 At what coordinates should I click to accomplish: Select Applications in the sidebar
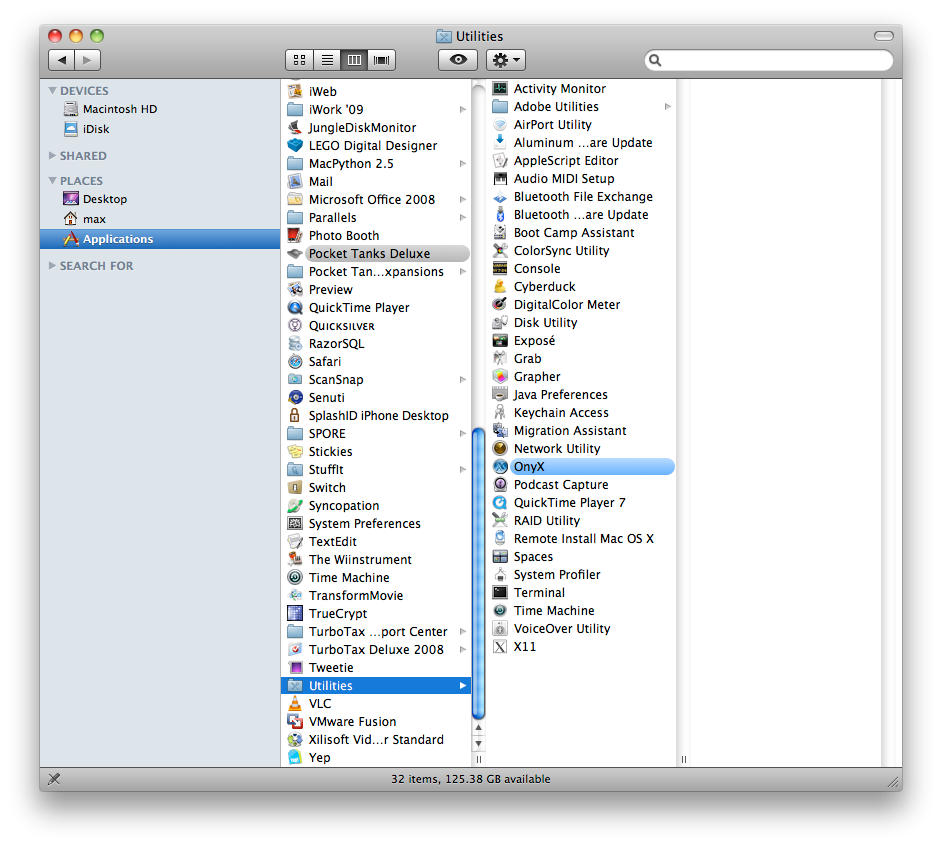pyautogui.click(x=160, y=239)
